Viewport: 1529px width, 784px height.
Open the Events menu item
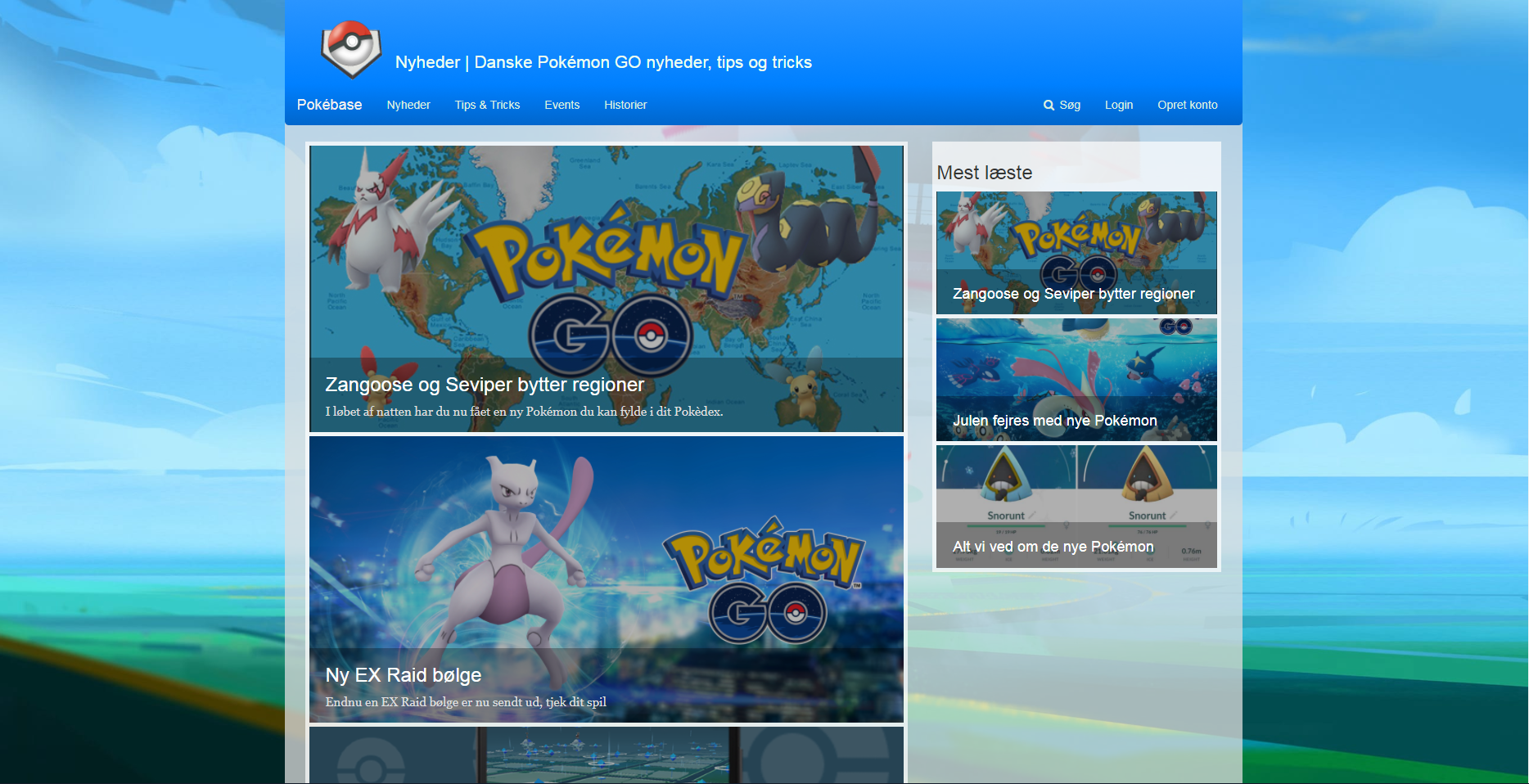(x=562, y=105)
